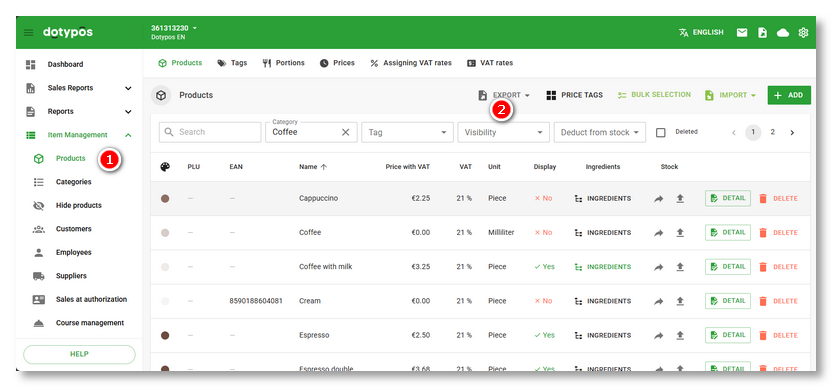Open the Deduct from stock dropdown
The height and width of the screenshot is (387, 832).
600,132
